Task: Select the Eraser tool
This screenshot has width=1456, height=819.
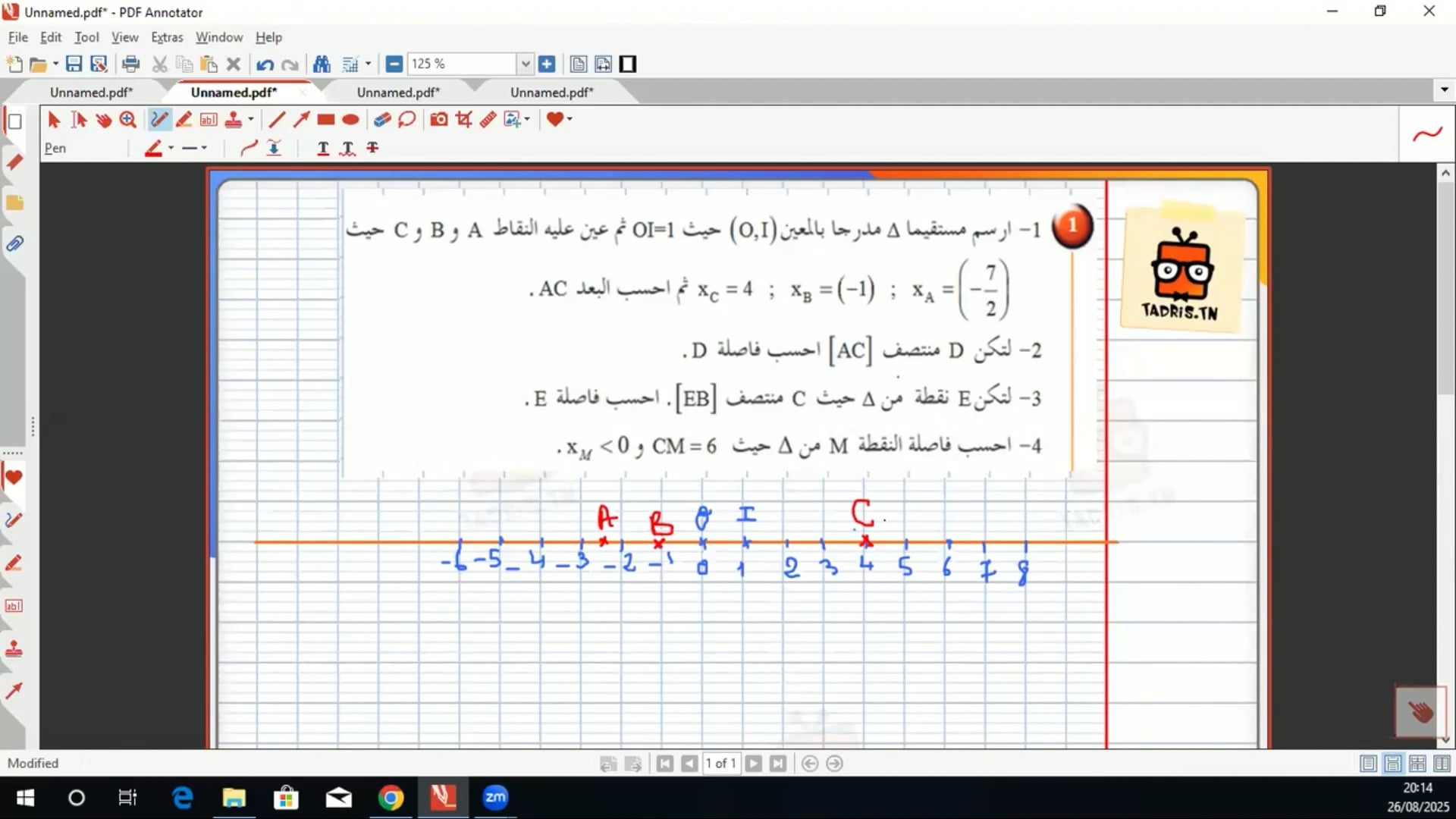Action: (x=382, y=120)
